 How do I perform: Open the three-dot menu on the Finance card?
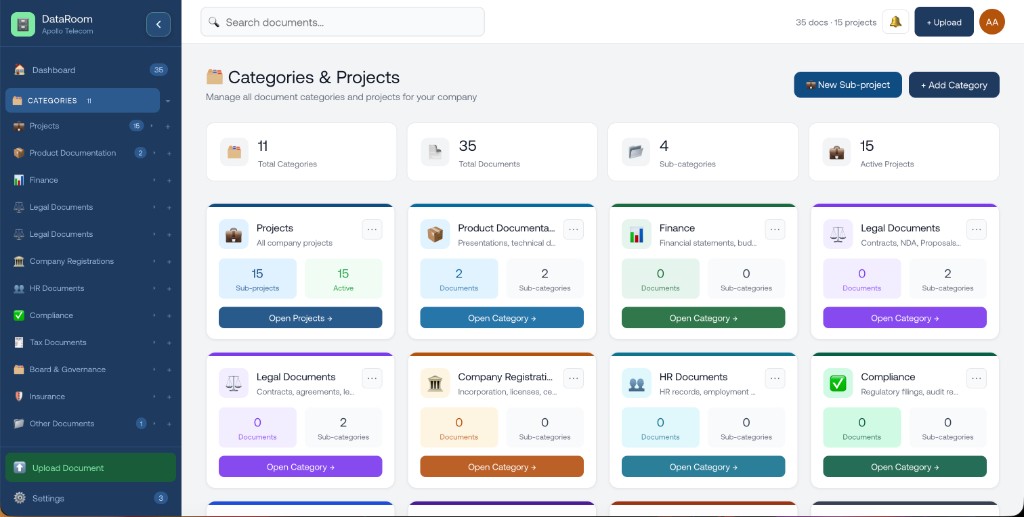pyautogui.click(x=775, y=229)
